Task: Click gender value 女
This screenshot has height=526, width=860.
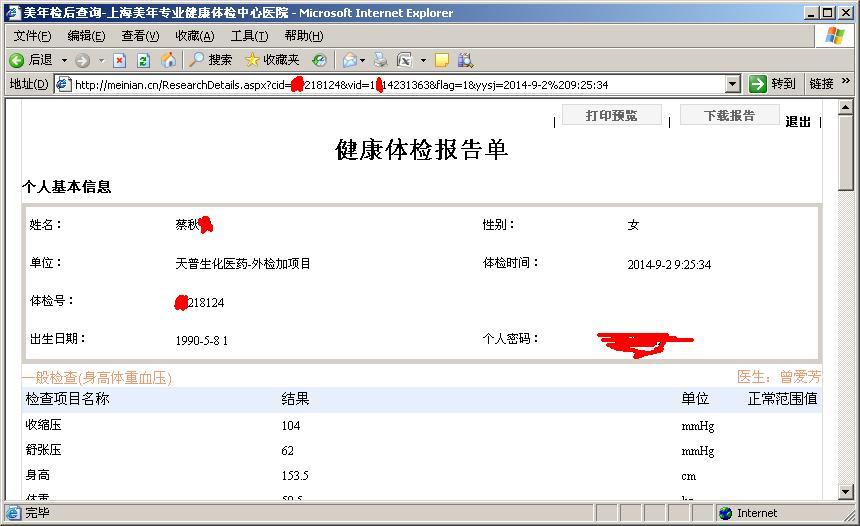Action: [x=633, y=225]
